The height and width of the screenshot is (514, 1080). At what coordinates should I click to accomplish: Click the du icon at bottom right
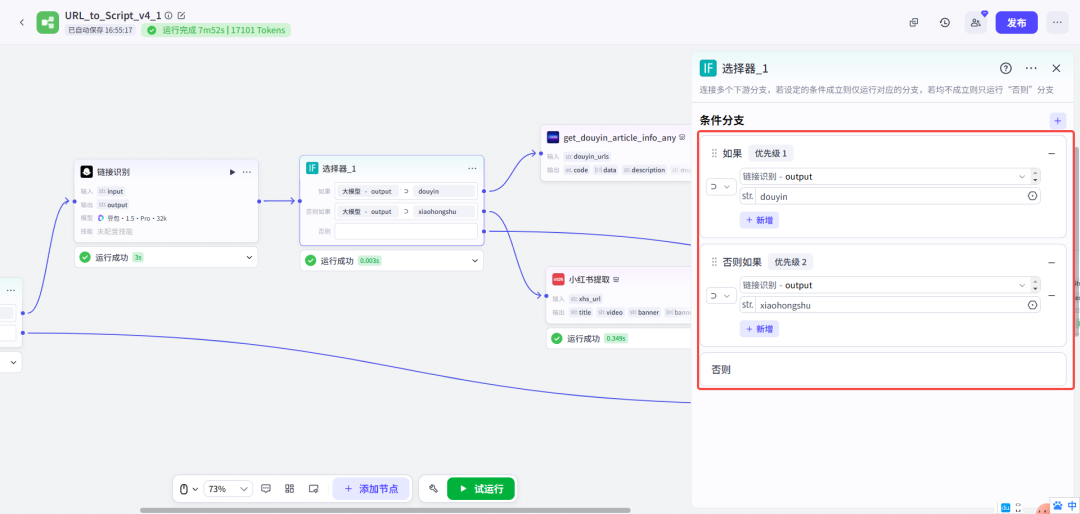click(1005, 507)
